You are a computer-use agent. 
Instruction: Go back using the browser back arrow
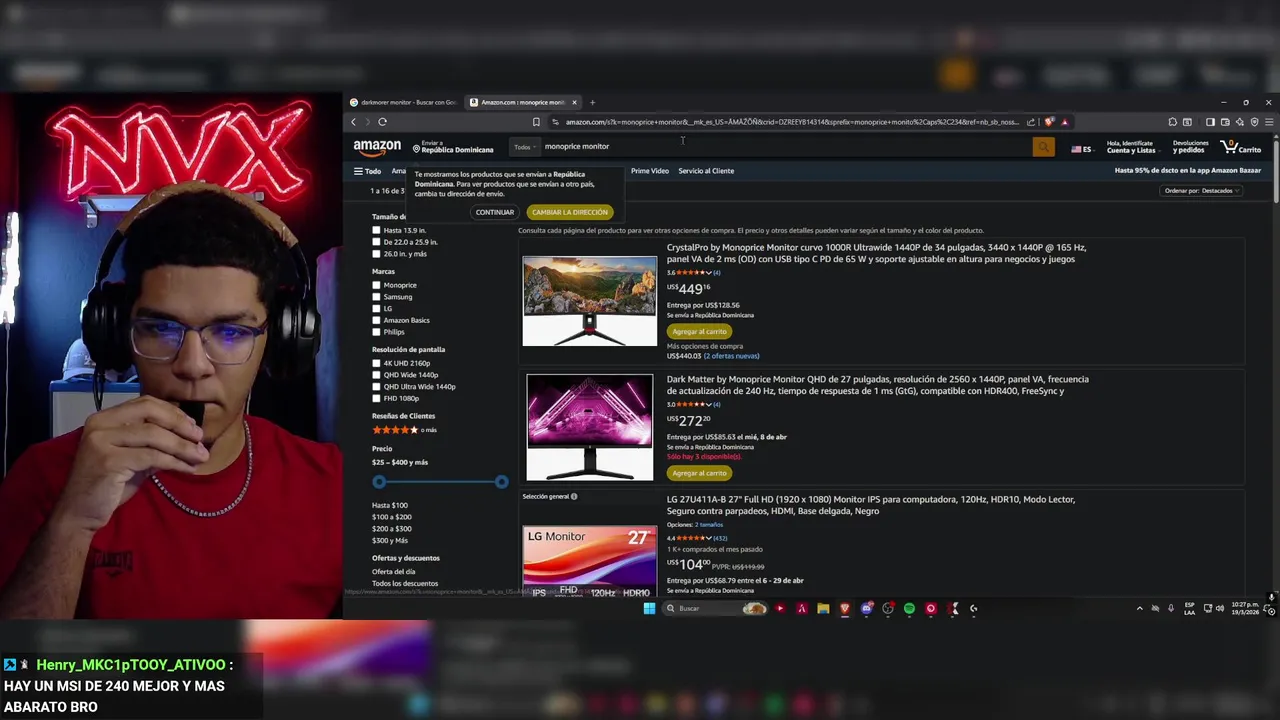pyautogui.click(x=353, y=122)
